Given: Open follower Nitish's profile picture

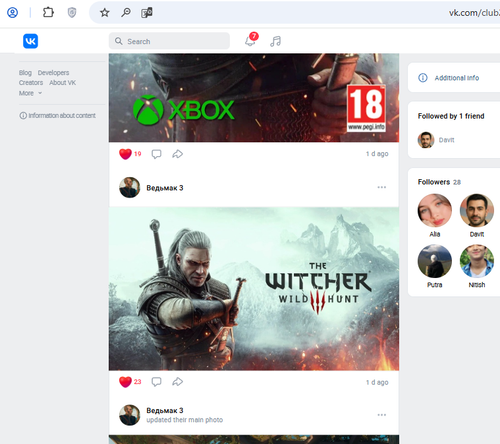Looking at the screenshot, I should (477, 261).
